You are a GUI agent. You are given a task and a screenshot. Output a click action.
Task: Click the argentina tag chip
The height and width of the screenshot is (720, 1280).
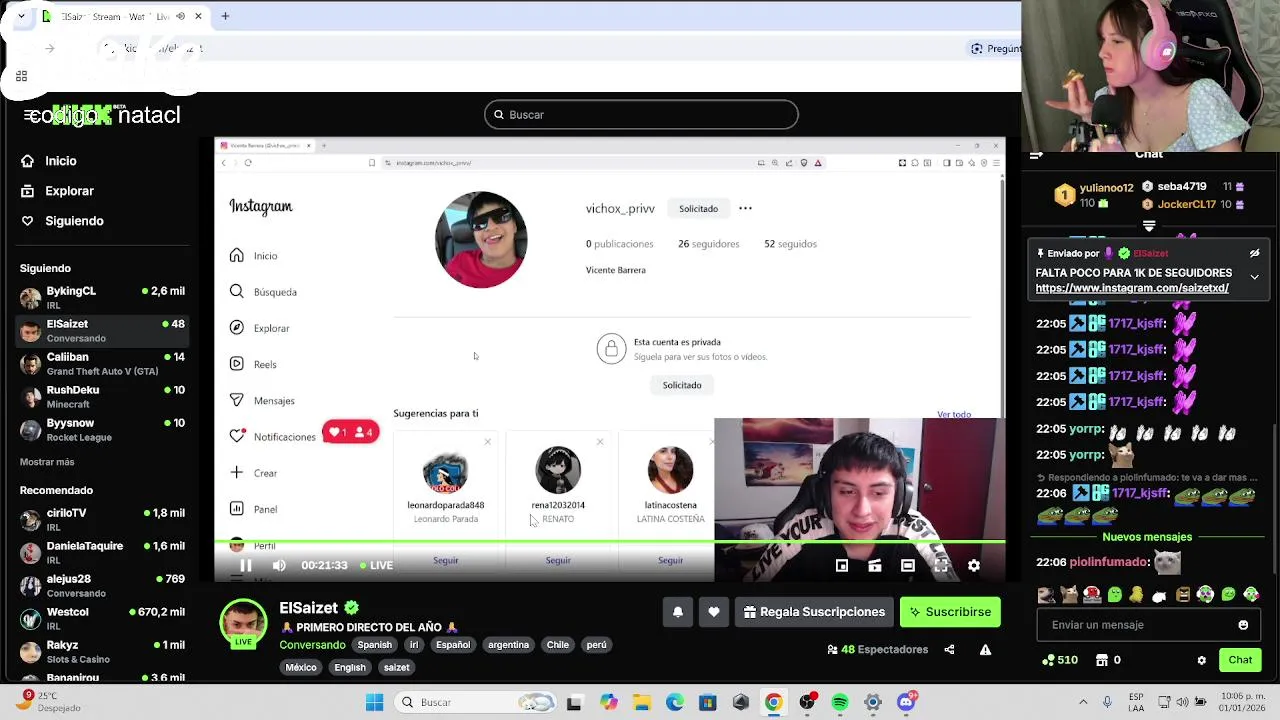point(508,645)
